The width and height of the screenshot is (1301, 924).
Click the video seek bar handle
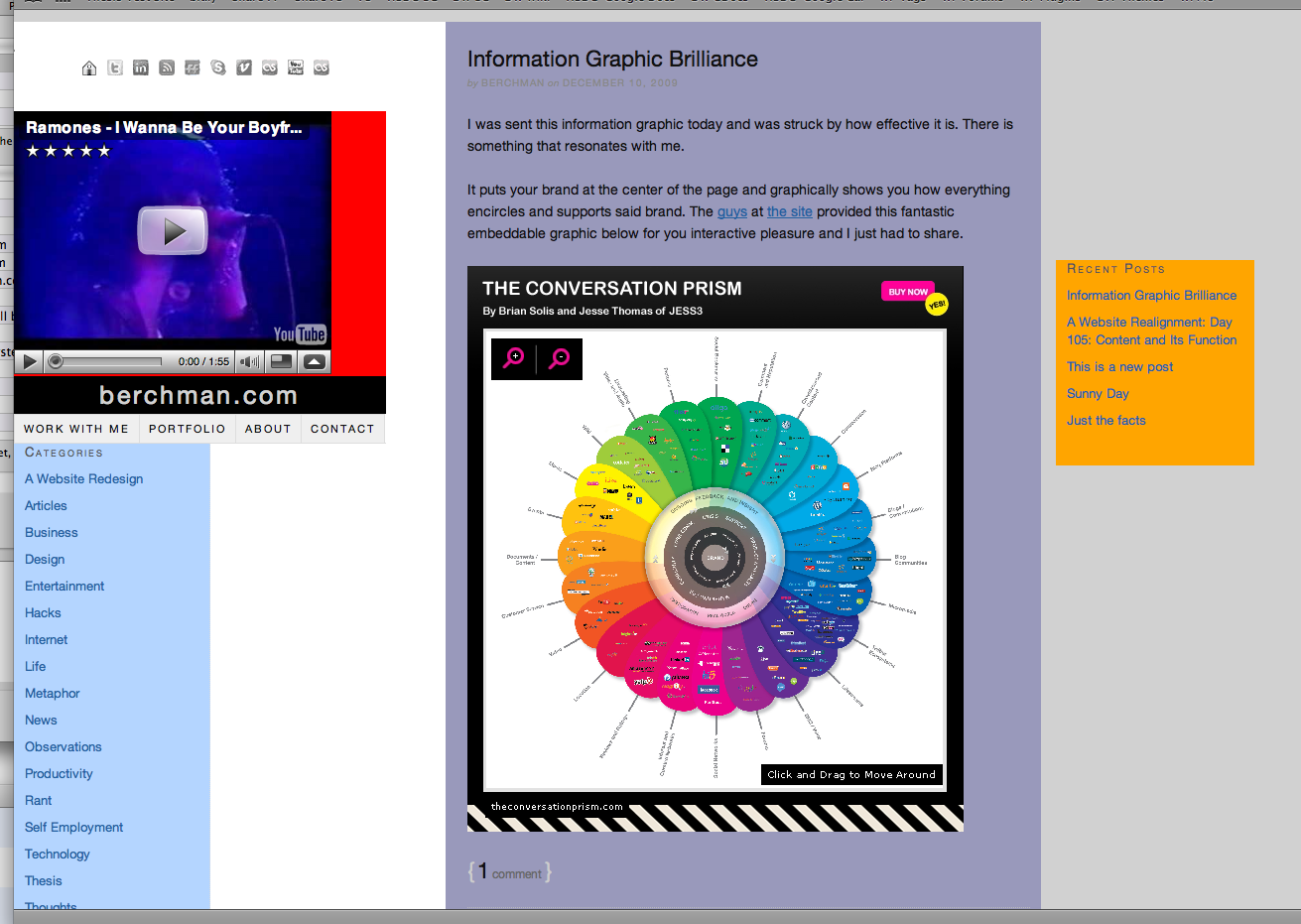tap(56, 361)
